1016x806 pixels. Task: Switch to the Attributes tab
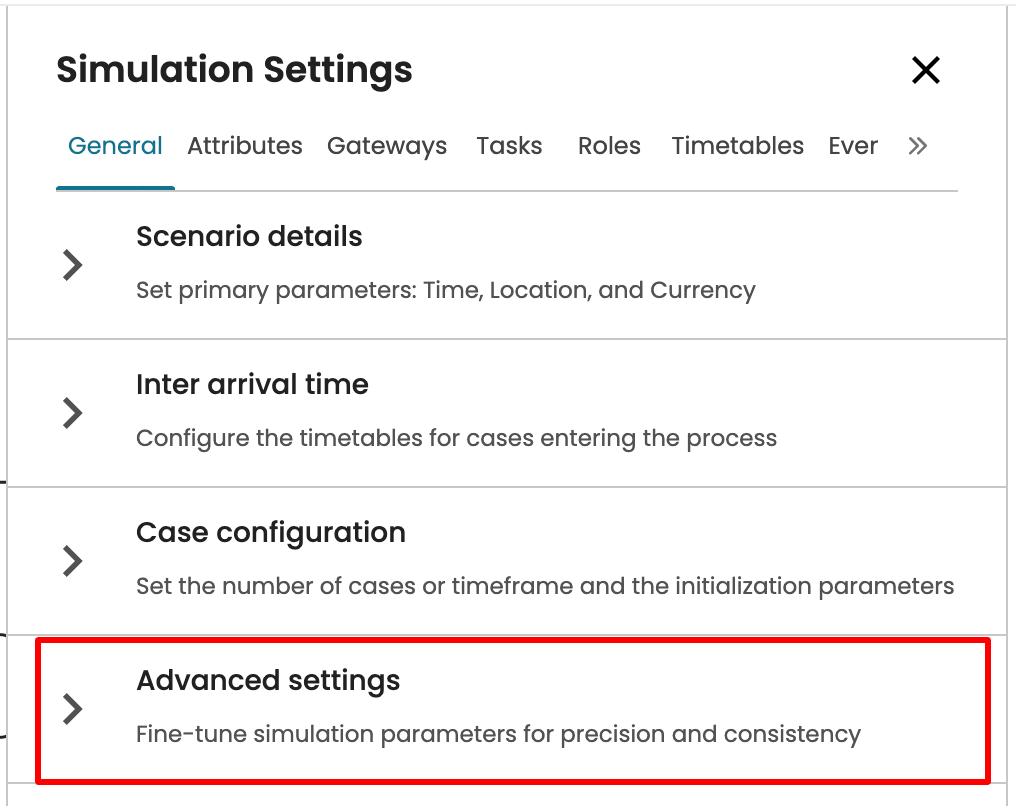coord(245,146)
